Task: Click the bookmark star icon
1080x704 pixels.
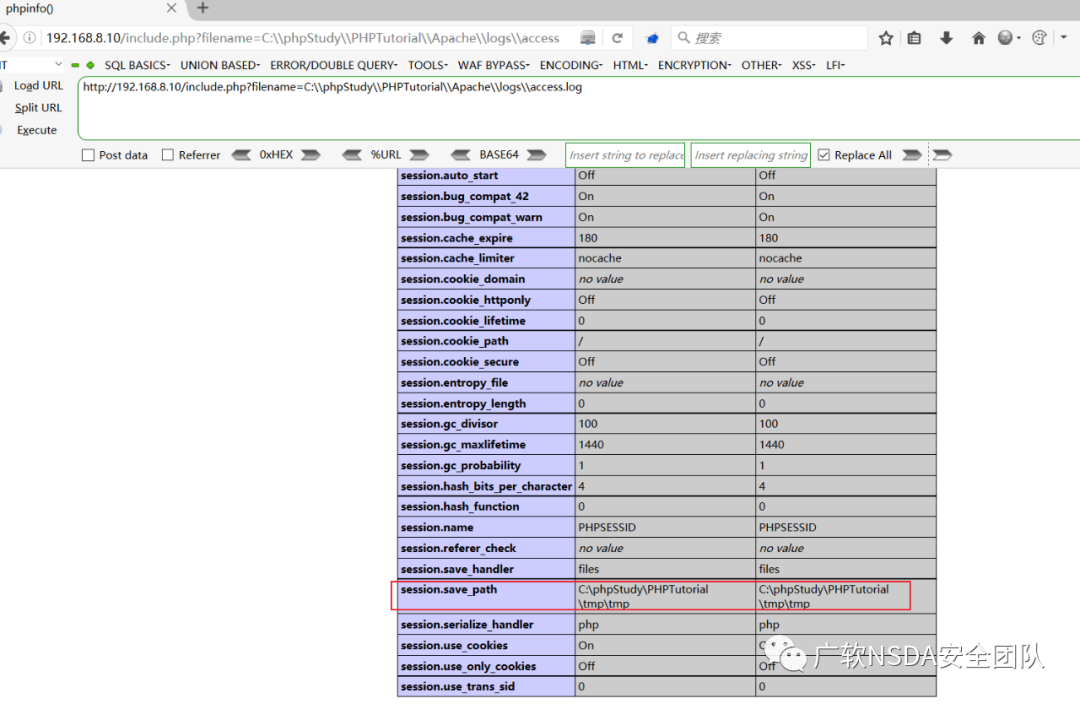Action: pyautogui.click(x=886, y=38)
